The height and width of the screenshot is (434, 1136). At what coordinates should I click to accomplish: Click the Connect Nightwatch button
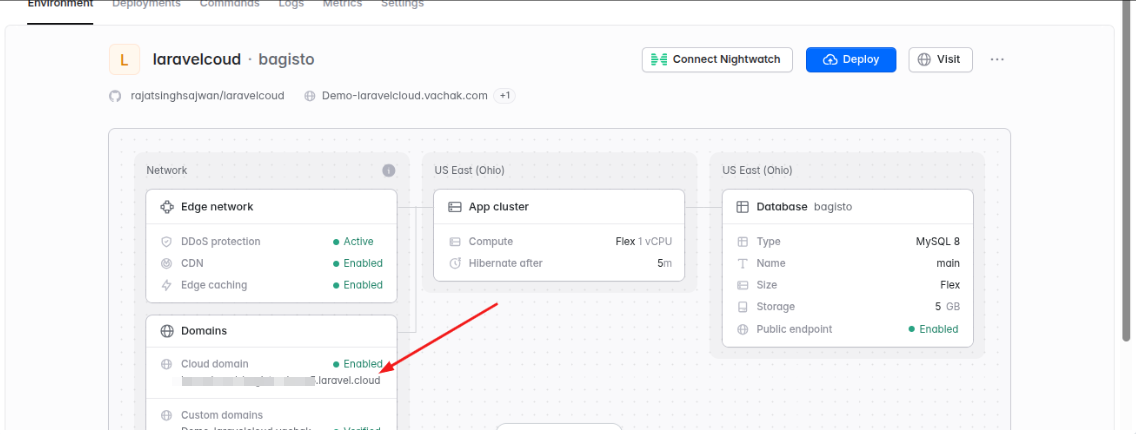click(717, 59)
